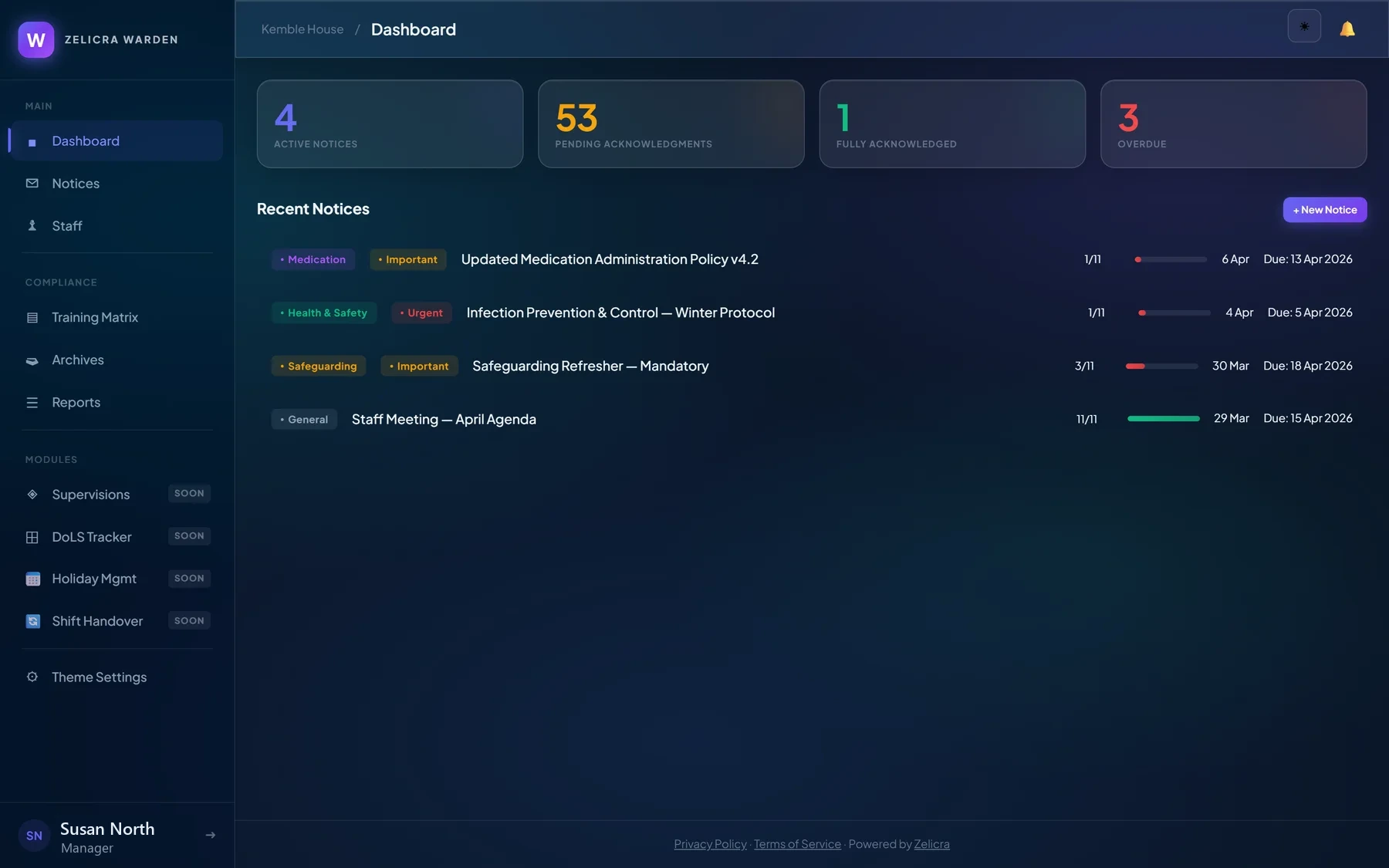
Task: Click Important tag on Safeguarding notice
Action: [x=419, y=366]
